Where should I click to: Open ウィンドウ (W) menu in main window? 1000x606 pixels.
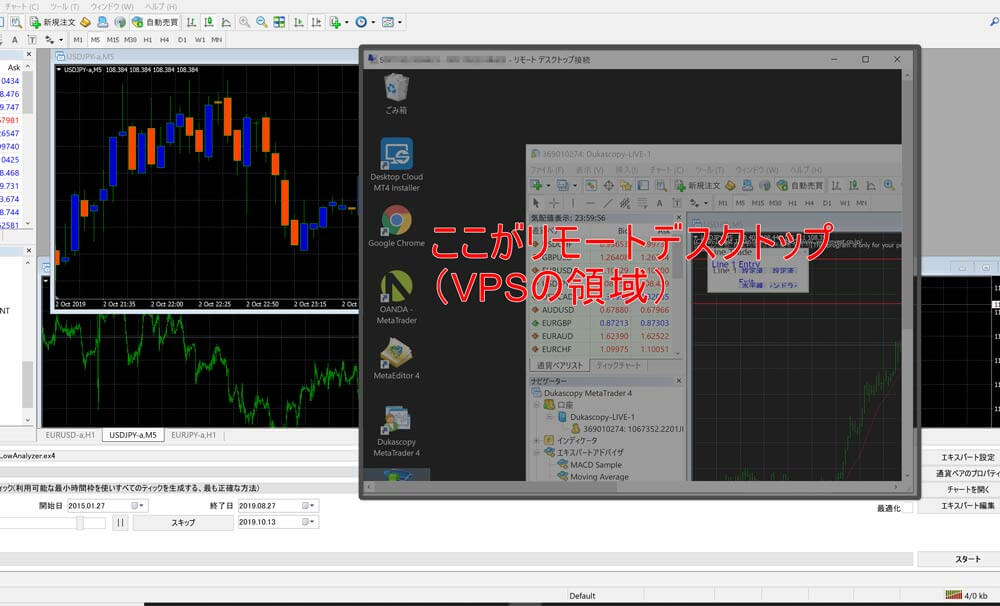point(112,6)
